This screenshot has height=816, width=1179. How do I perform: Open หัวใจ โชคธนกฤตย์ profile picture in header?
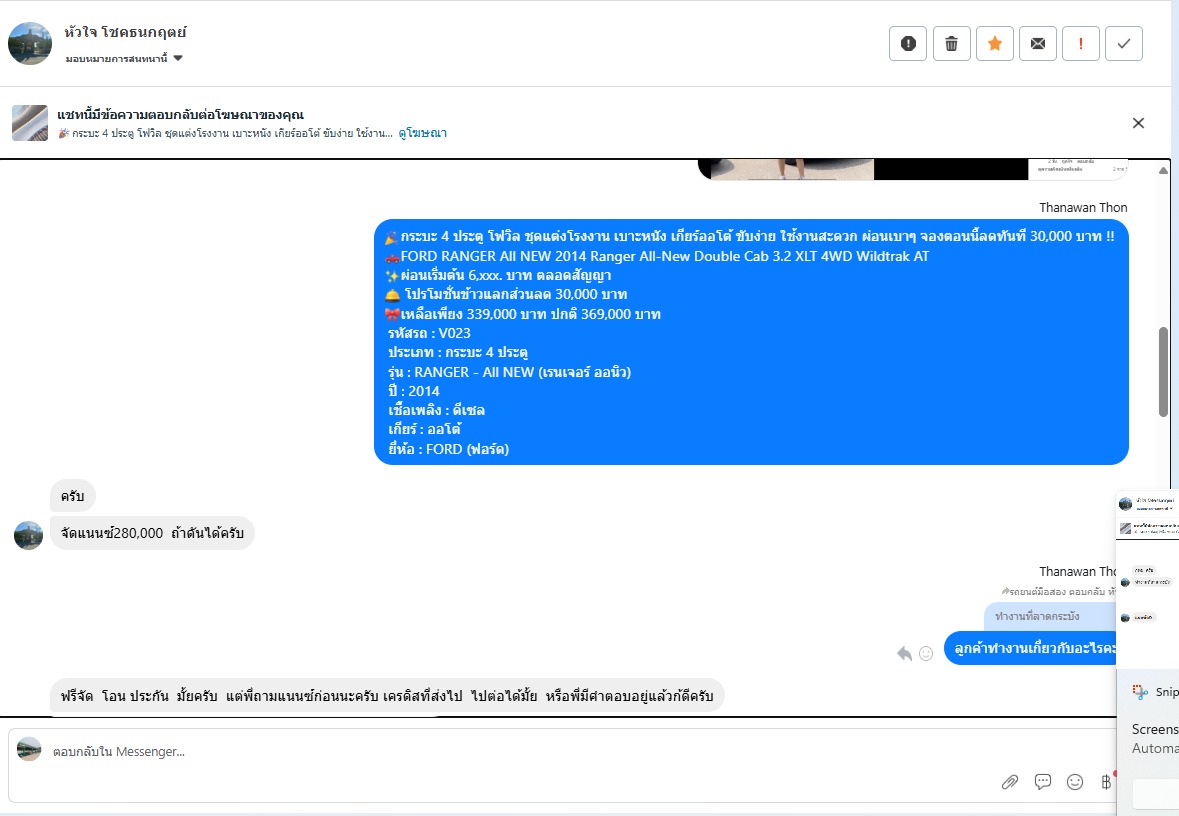click(x=30, y=44)
